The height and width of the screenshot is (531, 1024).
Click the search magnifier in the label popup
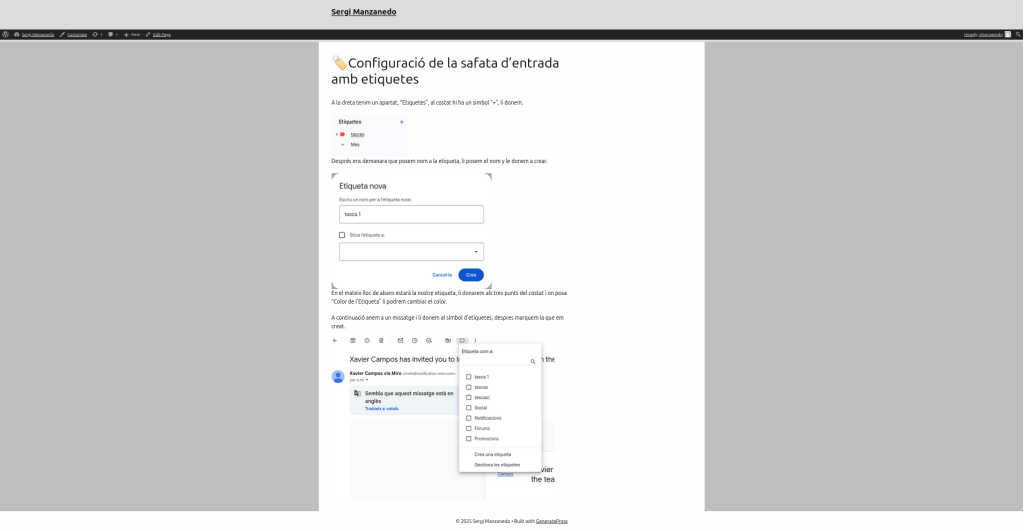click(x=533, y=361)
